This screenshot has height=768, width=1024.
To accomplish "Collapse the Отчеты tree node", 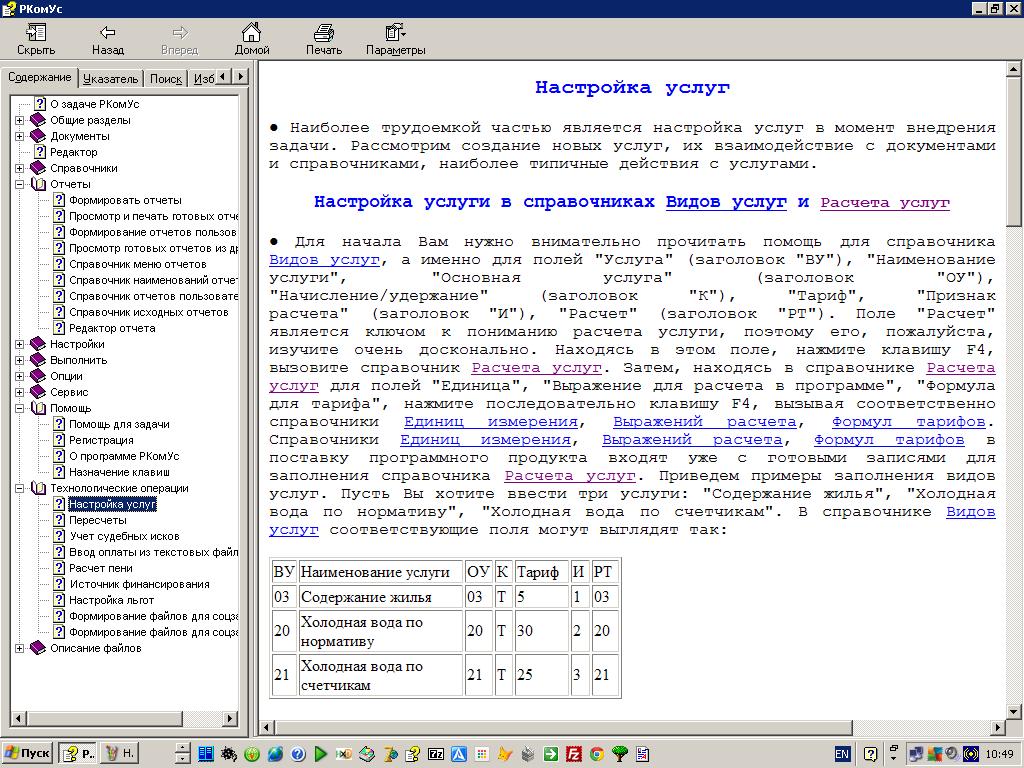I will (x=20, y=184).
